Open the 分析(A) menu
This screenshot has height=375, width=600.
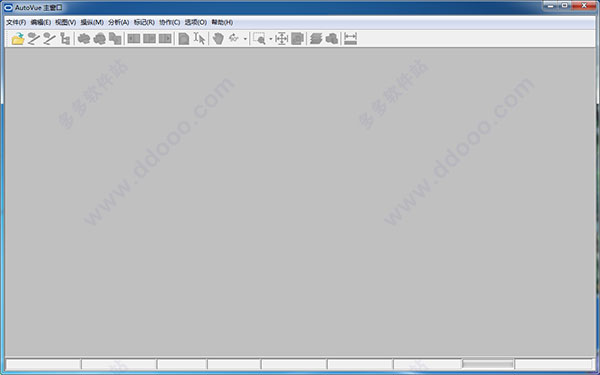click(x=119, y=22)
